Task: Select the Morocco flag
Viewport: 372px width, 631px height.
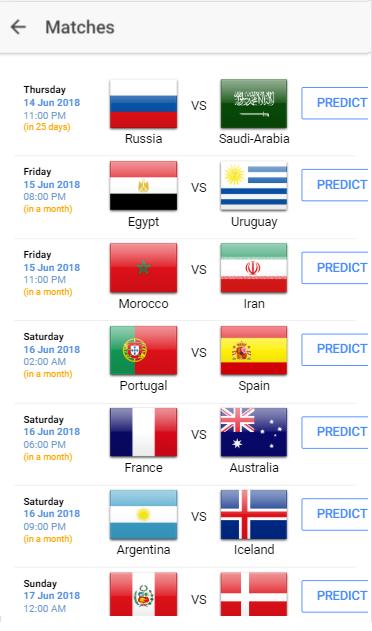Action: click(x=143, y=268)
